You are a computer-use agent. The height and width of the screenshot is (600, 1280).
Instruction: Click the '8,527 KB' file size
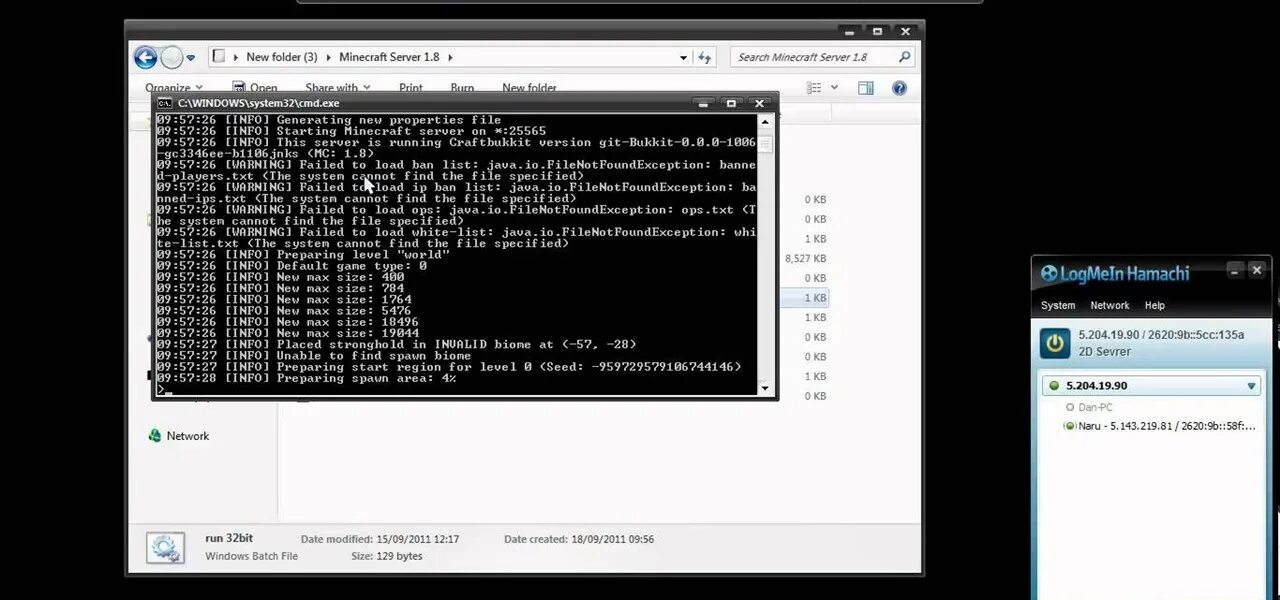coord(805,258)
